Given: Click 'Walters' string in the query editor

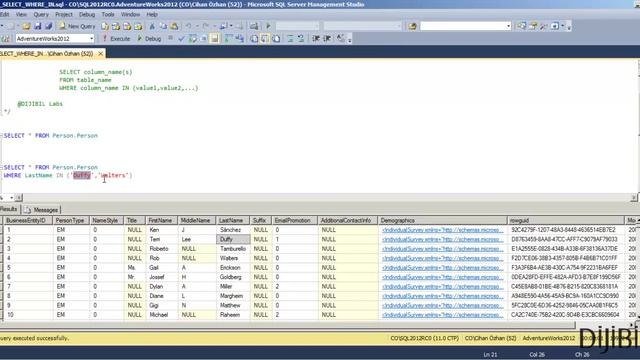Looking at the screenshot, I should (113, 176).
